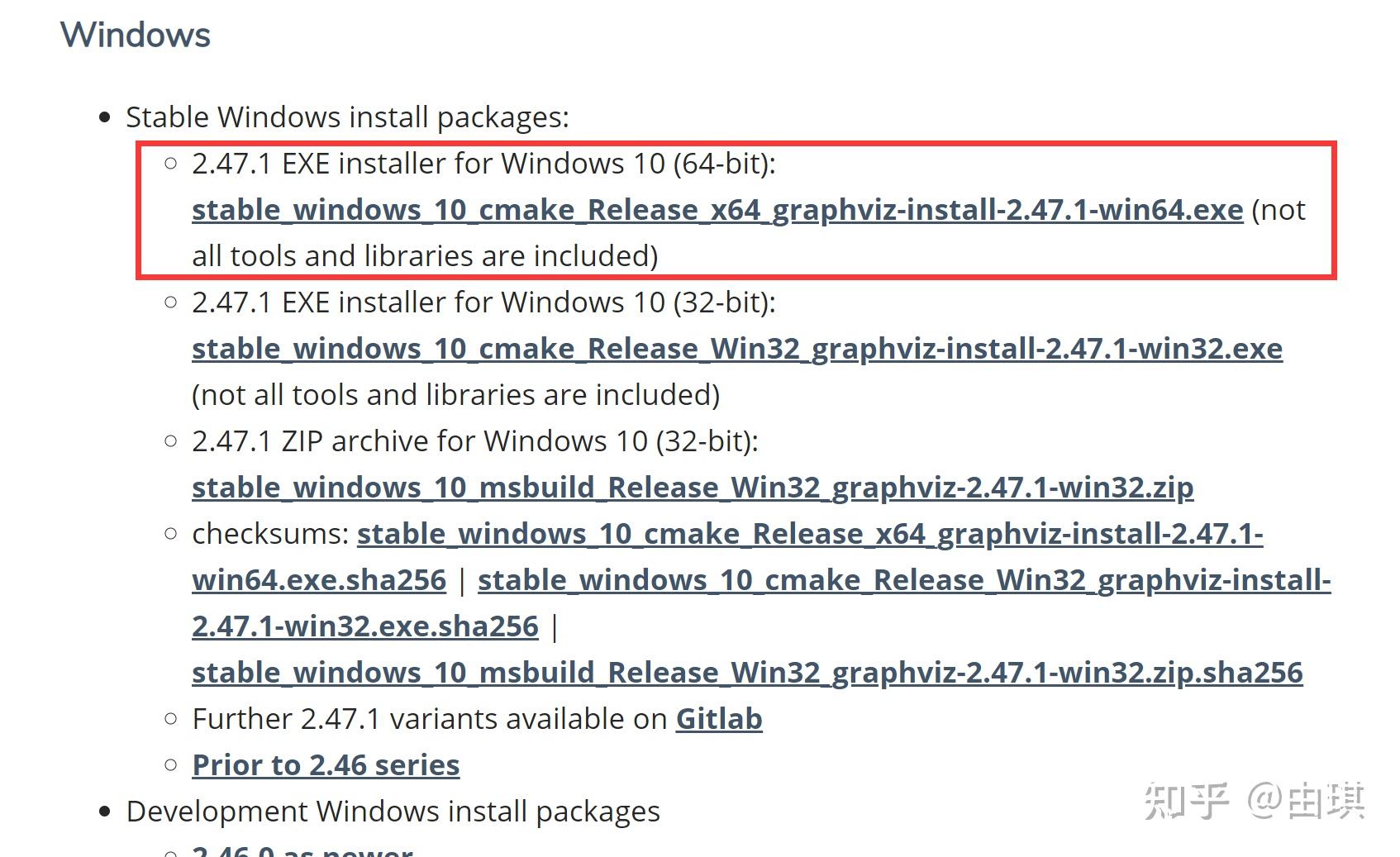
Task: Click the bullet beside "Stable Windows install packages"
Action: [x=104, y=117]
